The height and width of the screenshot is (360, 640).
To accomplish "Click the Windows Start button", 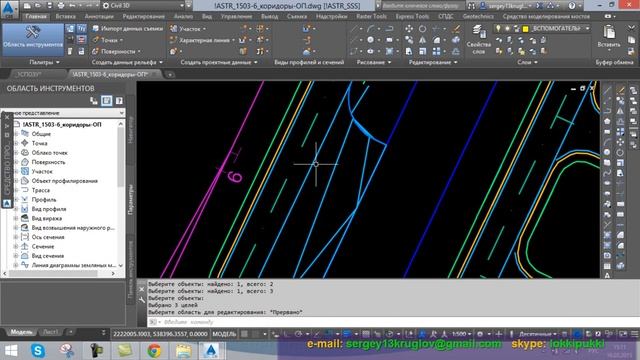I will coord(11,351).
